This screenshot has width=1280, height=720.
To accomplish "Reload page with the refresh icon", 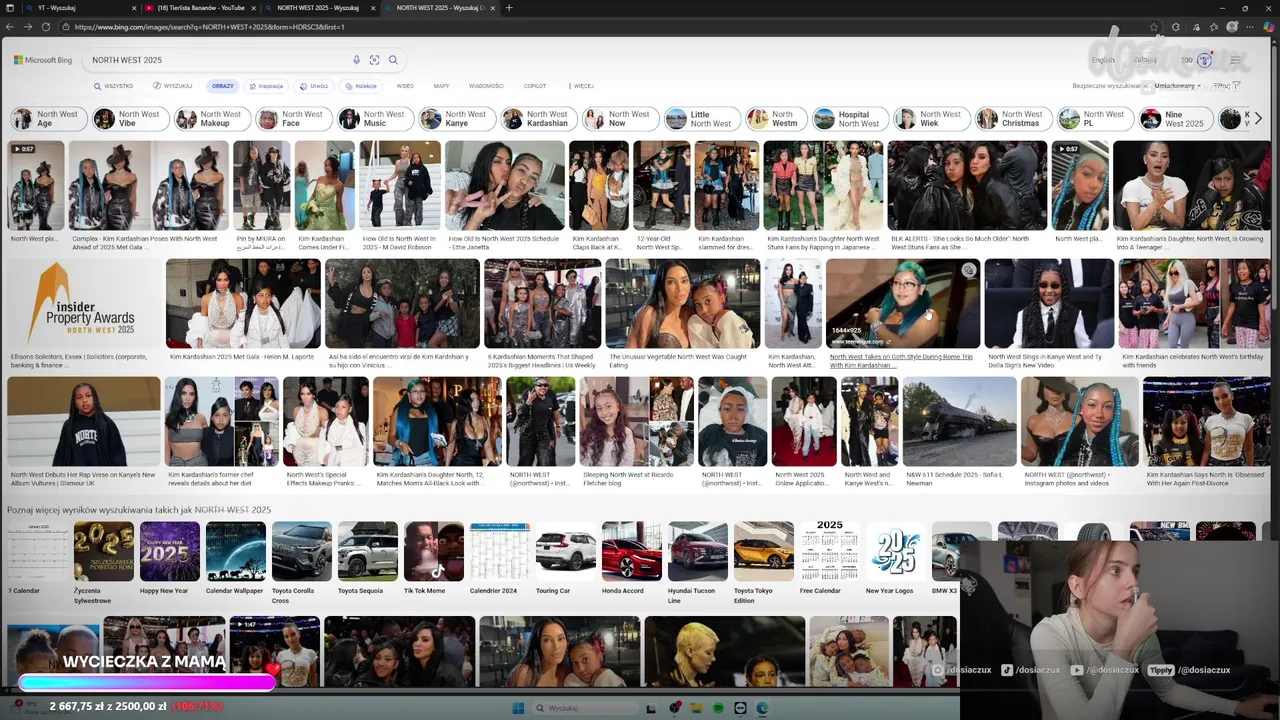I will tap(45, 27).
